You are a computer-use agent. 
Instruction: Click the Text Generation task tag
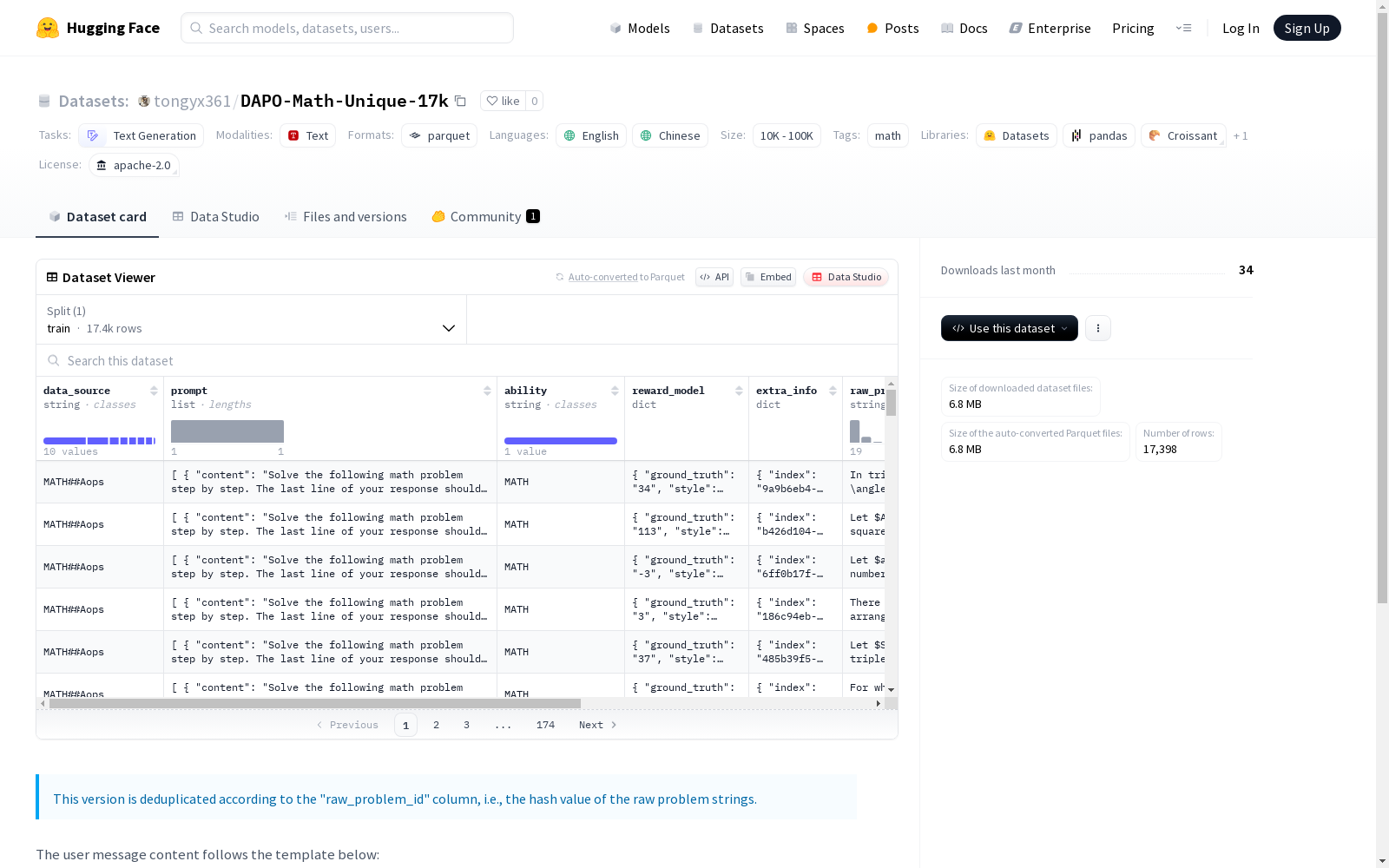141,135
